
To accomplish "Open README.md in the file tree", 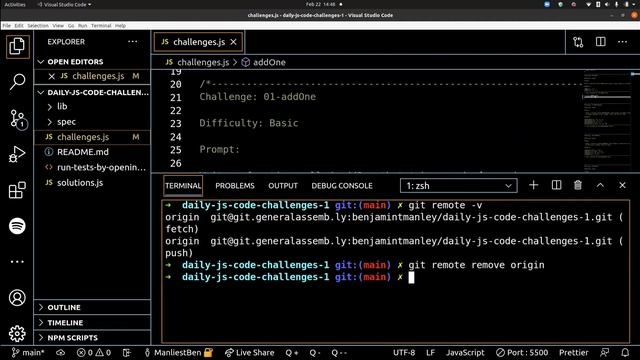I will coord(92,152).
